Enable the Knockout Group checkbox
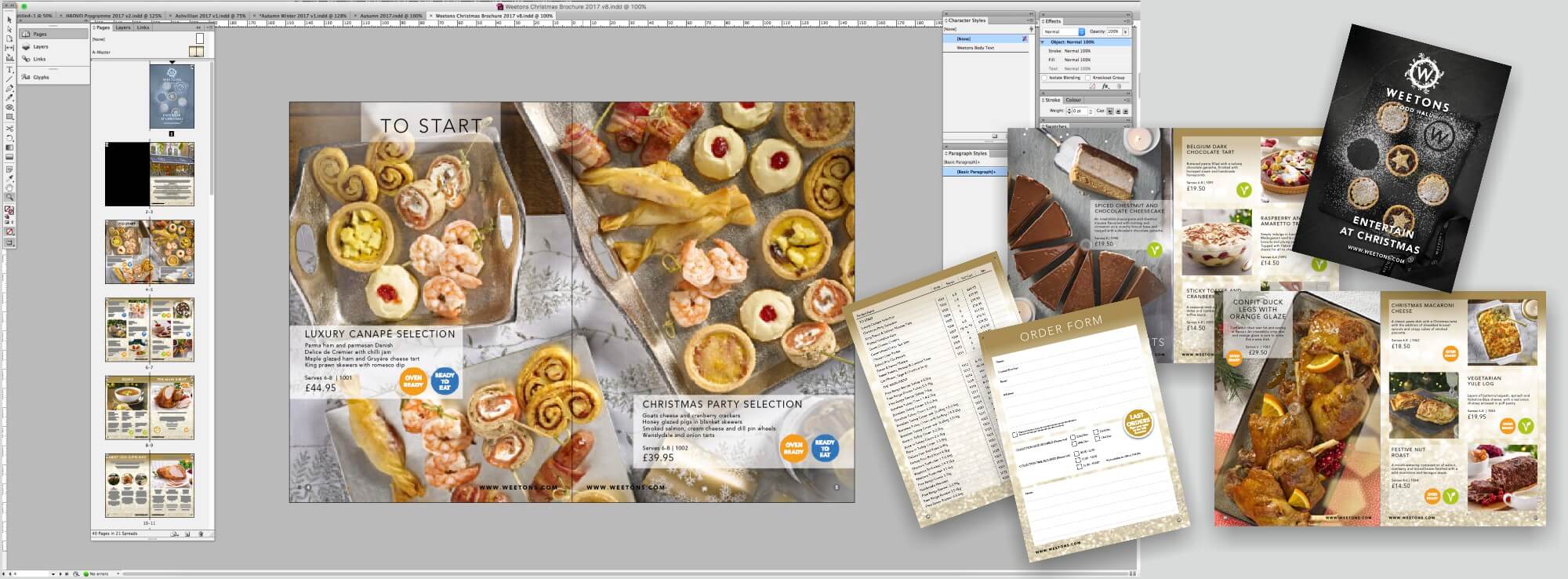1568x579 pixels. tap(1087, 78)
